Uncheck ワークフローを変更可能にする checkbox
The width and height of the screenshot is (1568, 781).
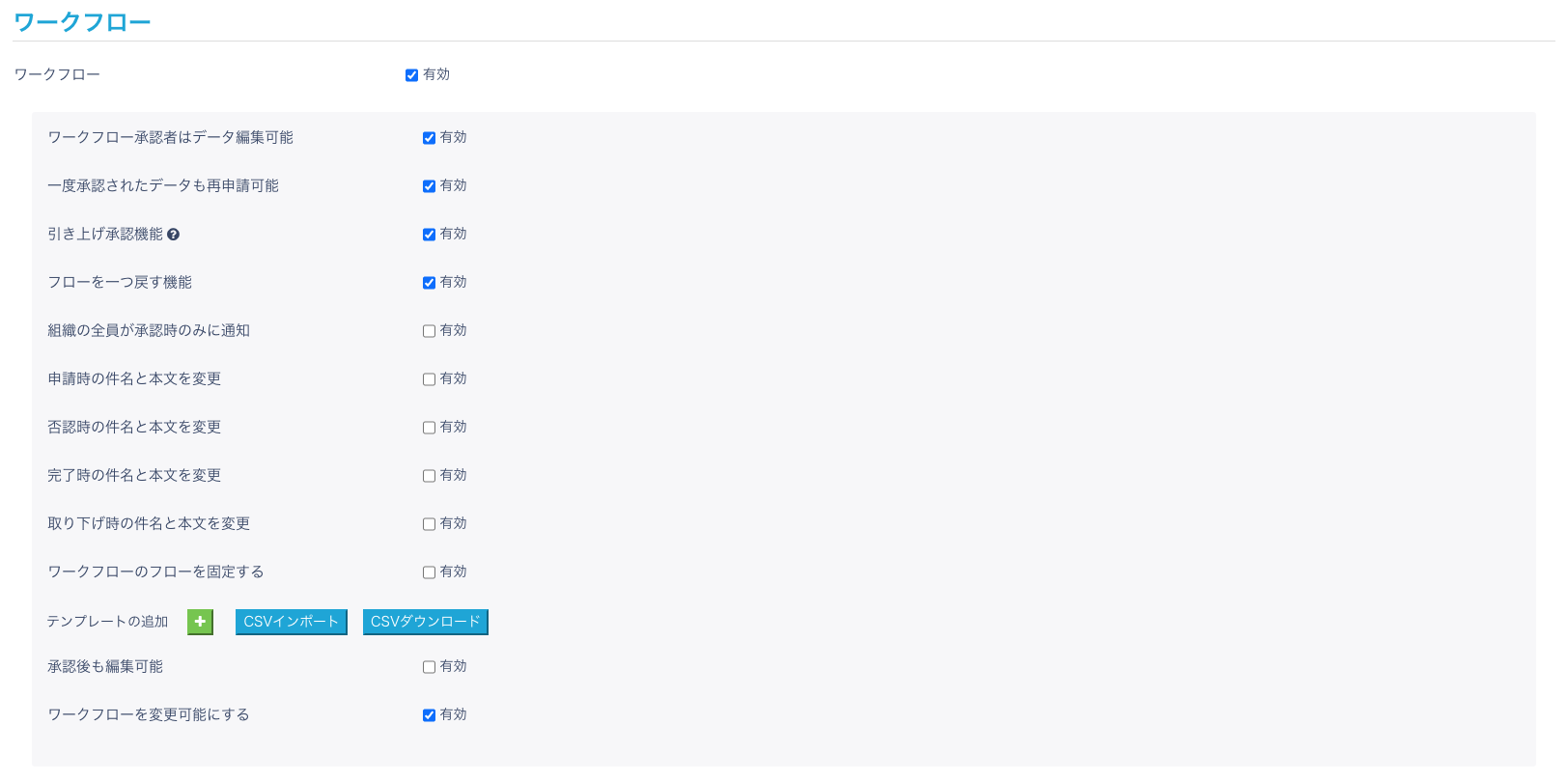(429, 715)
